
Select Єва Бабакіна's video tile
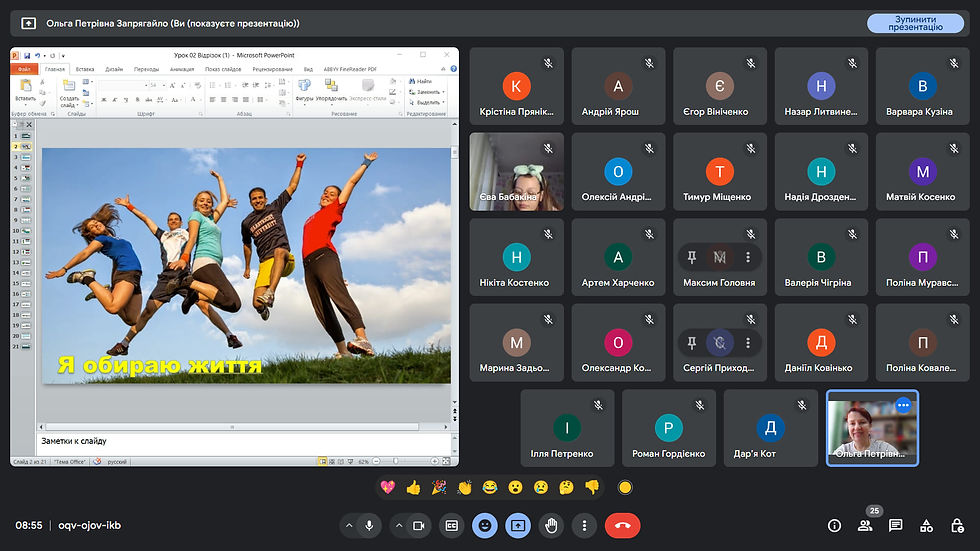[x=516, y=172]
